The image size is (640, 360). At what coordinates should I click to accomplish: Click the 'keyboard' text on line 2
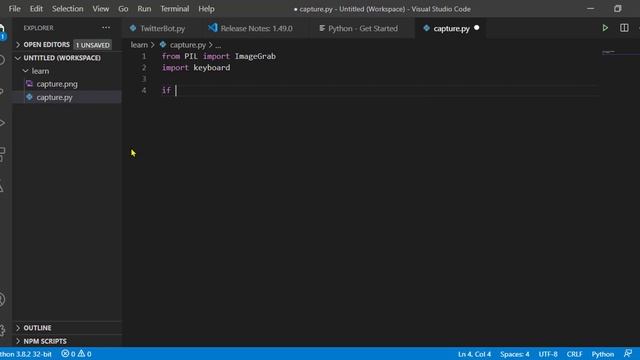point(211,67)
